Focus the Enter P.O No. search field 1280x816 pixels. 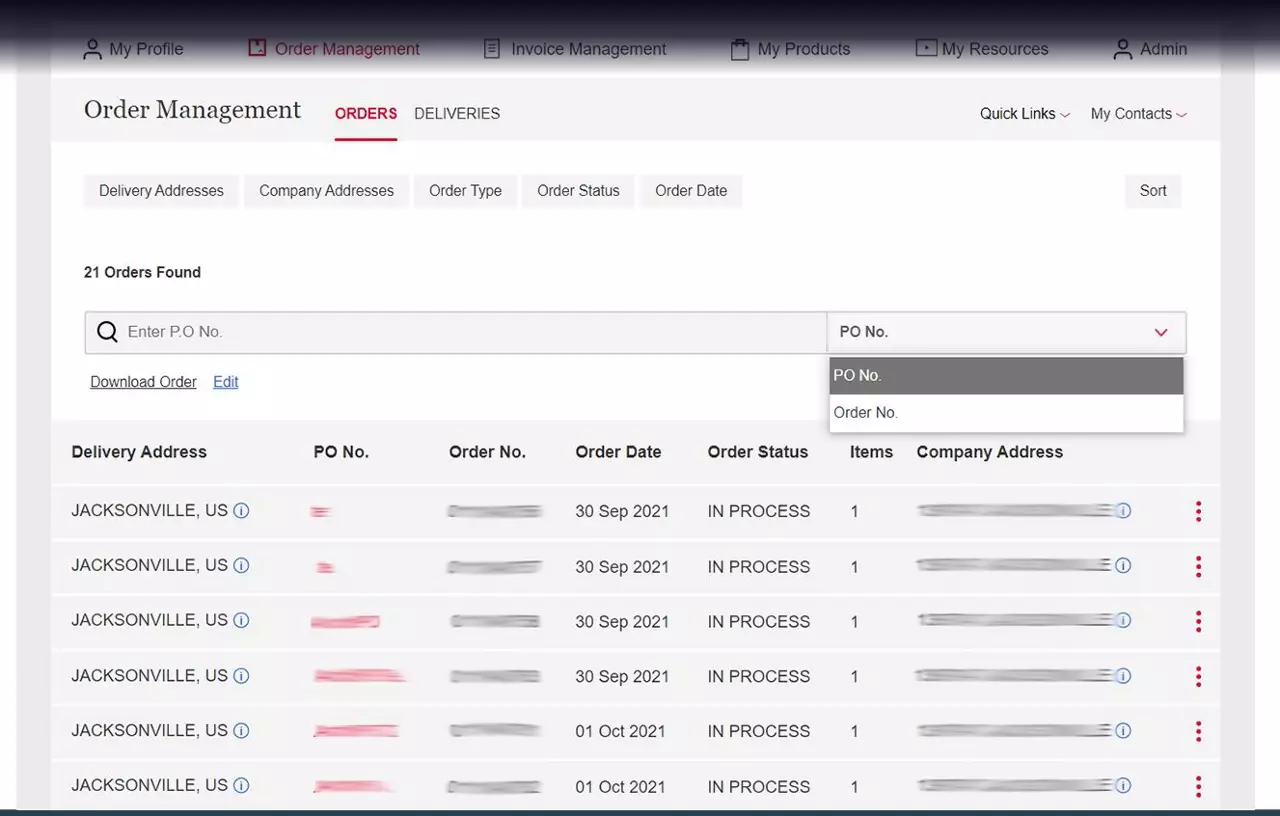(x=470, y=332)
